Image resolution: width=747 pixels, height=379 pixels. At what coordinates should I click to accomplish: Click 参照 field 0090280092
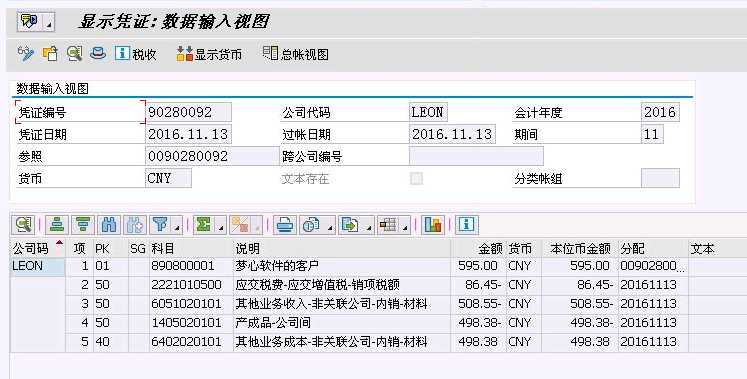tap(212, 156)
